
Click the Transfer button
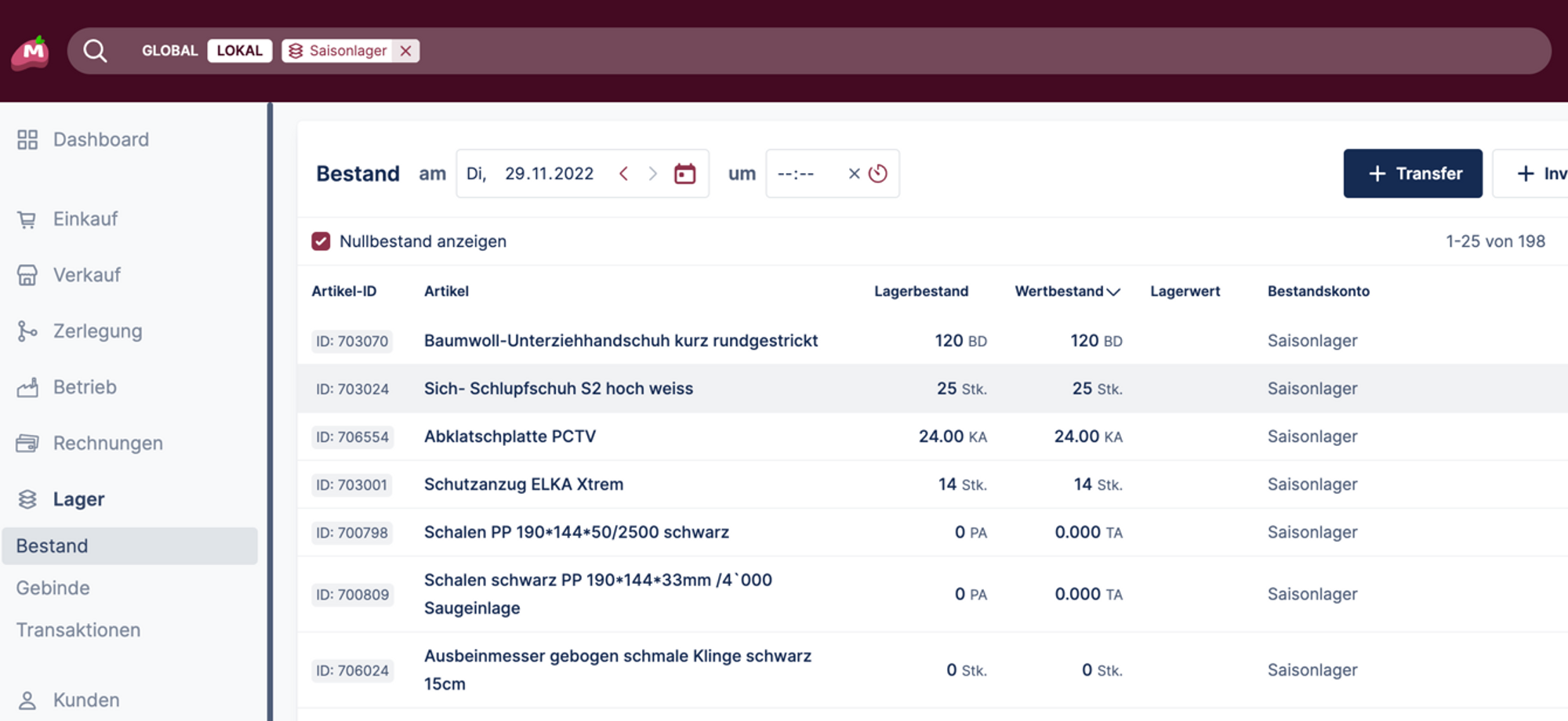pos(1412,173)
